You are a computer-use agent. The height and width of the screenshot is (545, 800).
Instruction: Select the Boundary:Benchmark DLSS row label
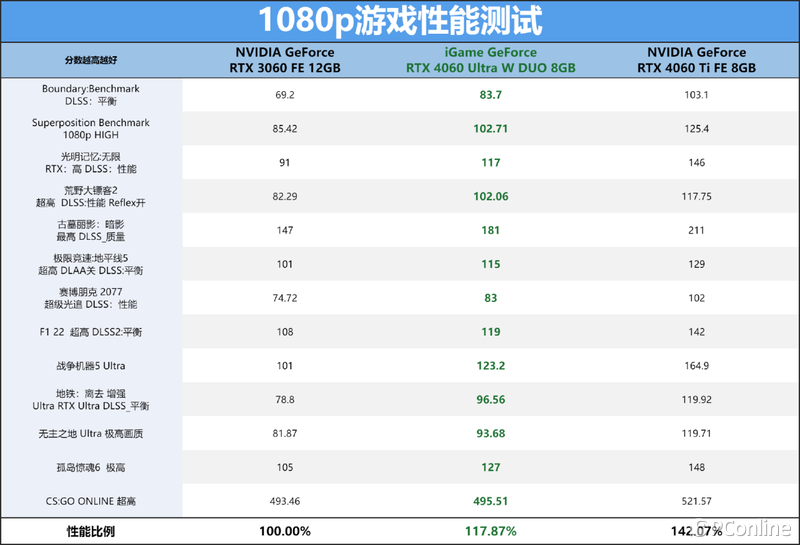[91, 95]
